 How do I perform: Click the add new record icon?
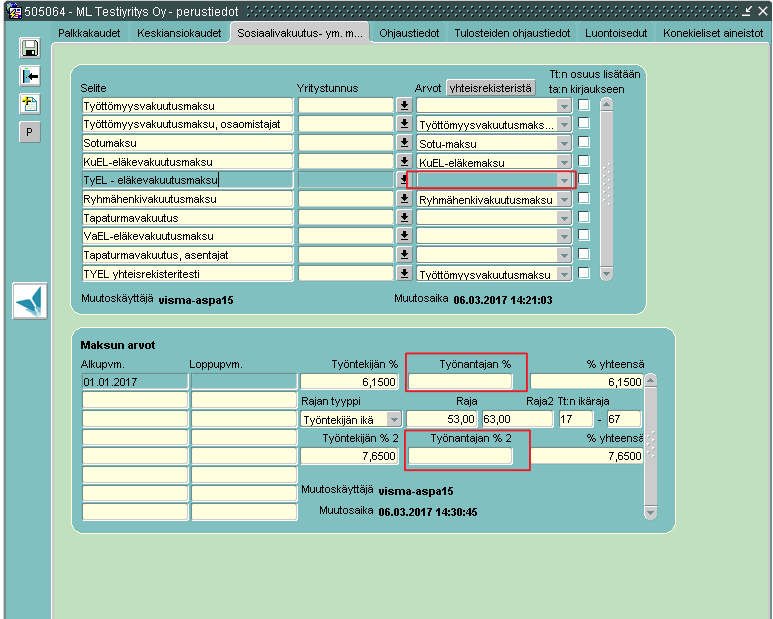pyautogui.click(x=30, y=104)
